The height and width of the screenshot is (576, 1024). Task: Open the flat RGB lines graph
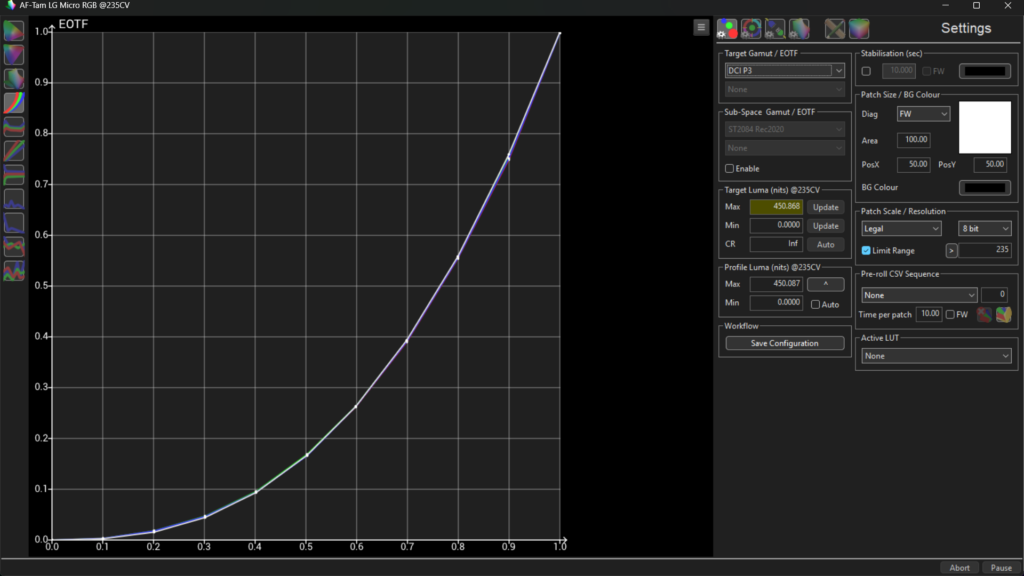(14, 175)
